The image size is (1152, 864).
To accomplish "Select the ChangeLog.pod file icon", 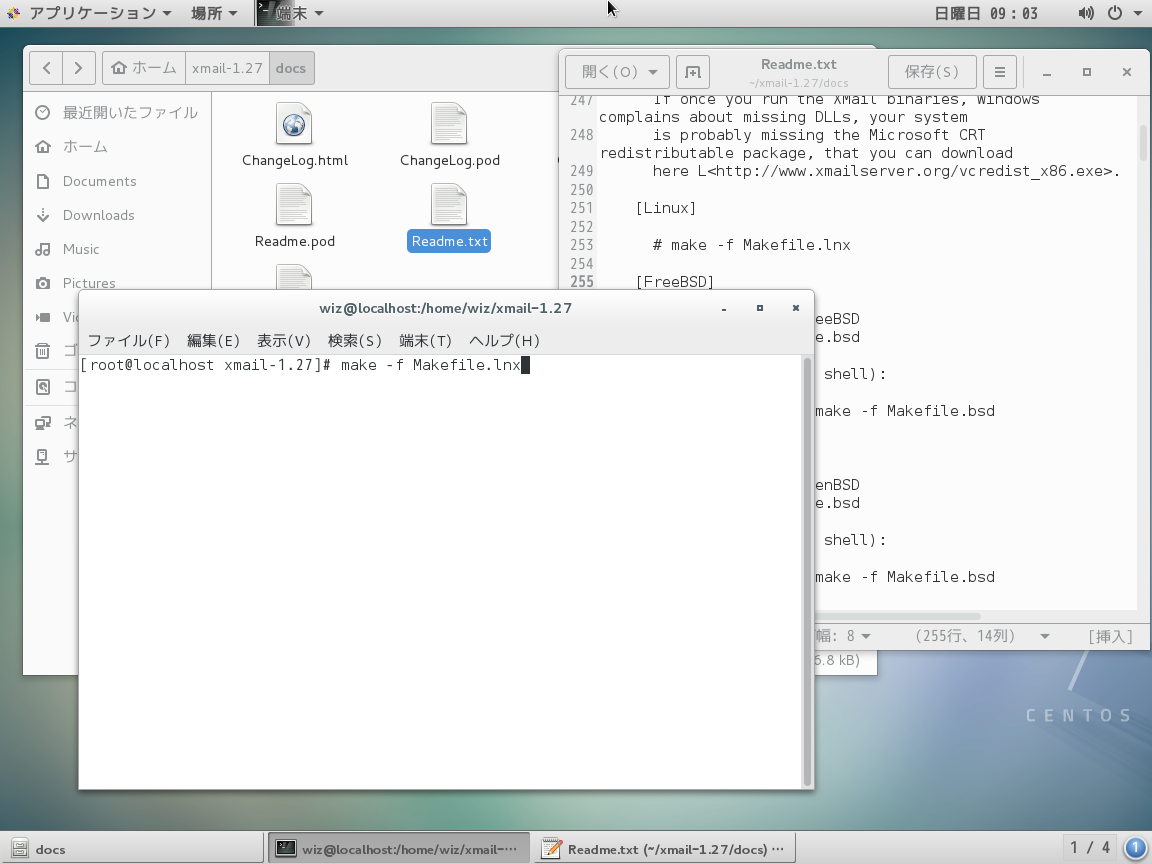I will tap(449, 123).
